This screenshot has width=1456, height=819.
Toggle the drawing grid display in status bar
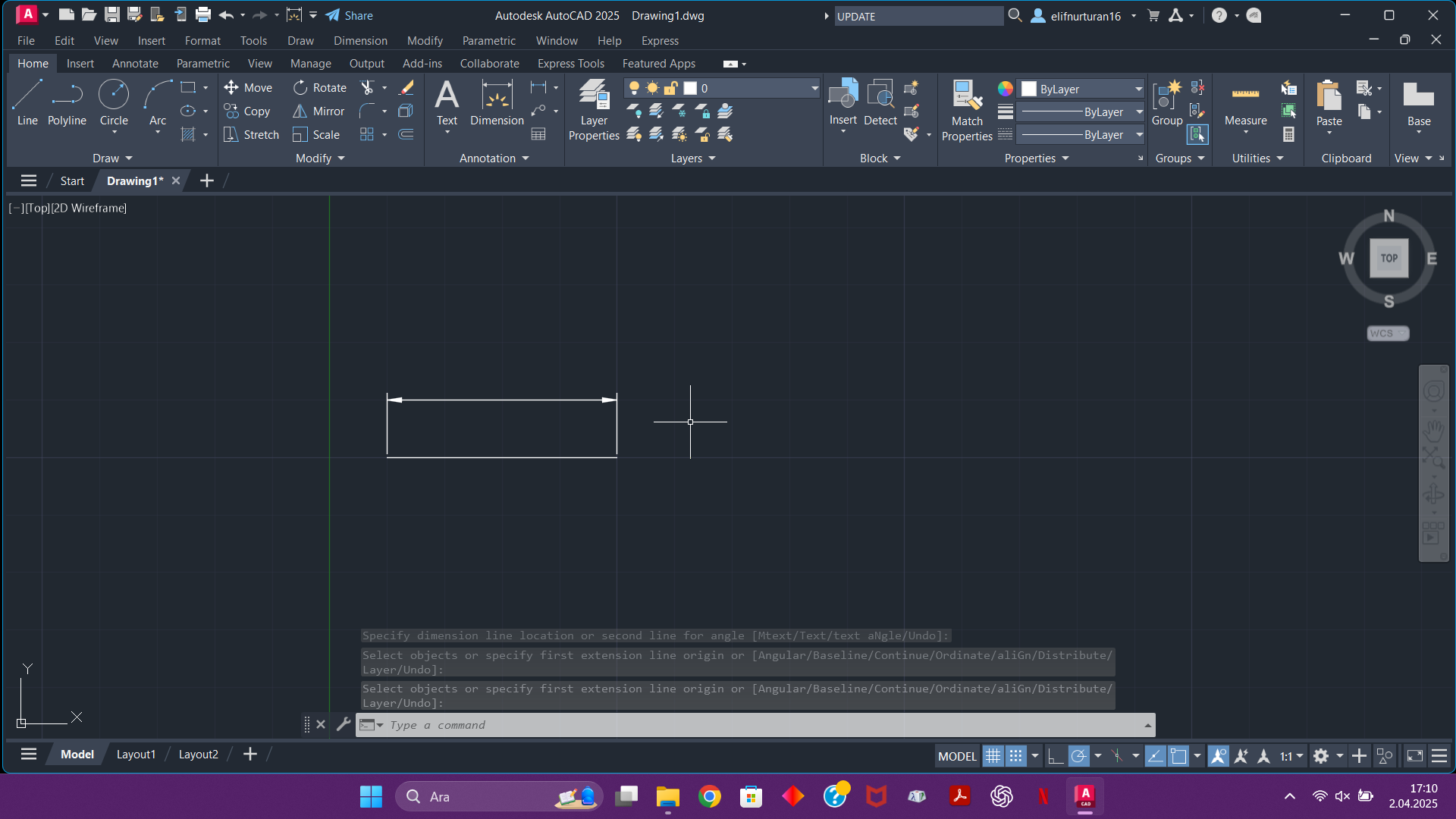tap(993, 756)
